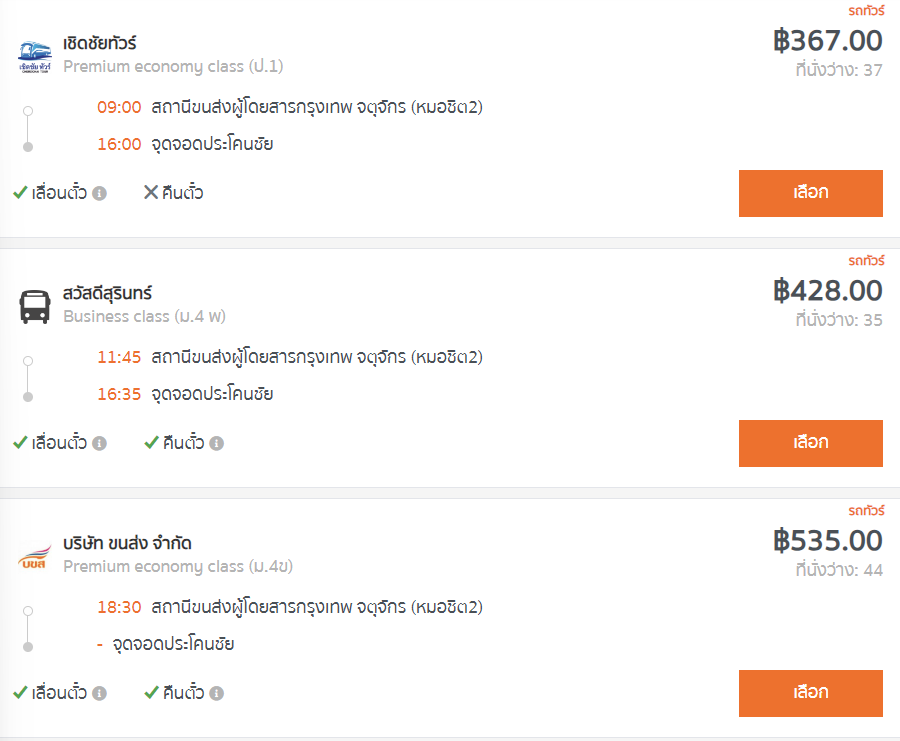Open info icon beside คืนตั๋ว in ฿535 listing
This screenshot has width=900, height=741.
click(216, 693)
